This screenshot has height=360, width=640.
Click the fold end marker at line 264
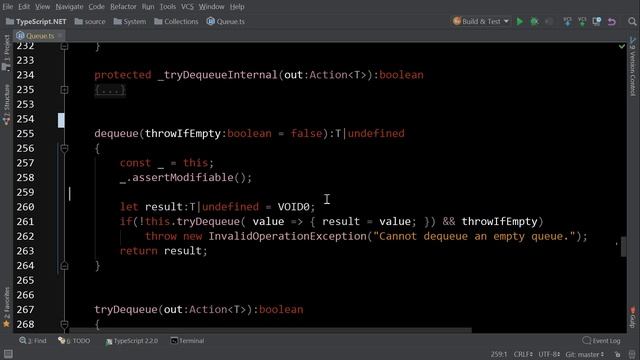point(64,266)
